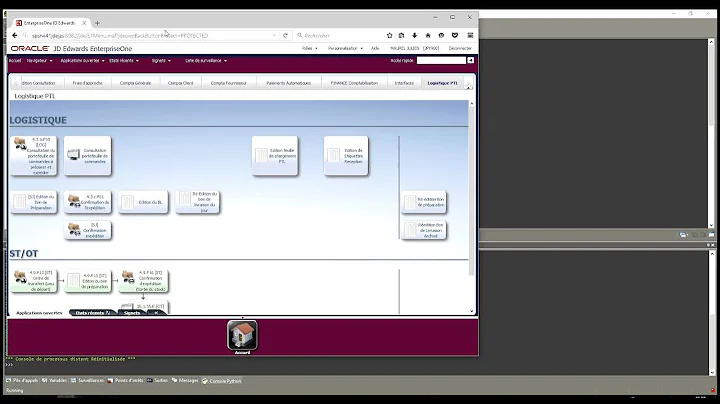The image size is (720, 404).
Task: Select the Applications ouvertes bottom tab
Action: (39, 313)
